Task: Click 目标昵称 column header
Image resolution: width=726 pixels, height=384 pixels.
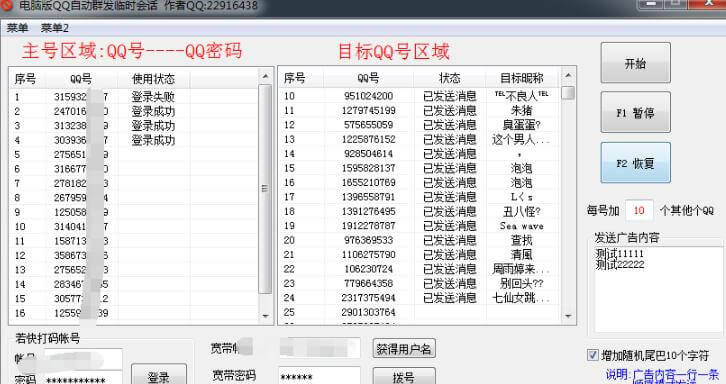Action: pos(522,78)
